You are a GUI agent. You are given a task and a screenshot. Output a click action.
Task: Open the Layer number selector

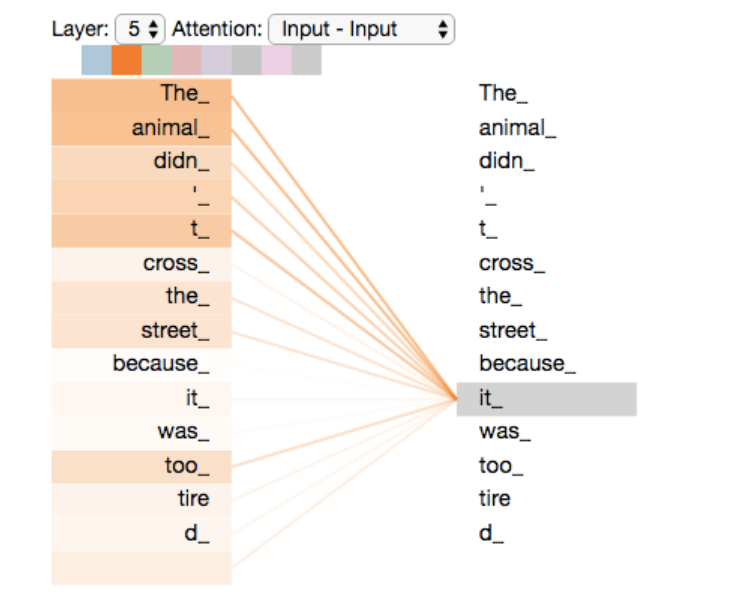pyautogui.click(x=140, y=30)
